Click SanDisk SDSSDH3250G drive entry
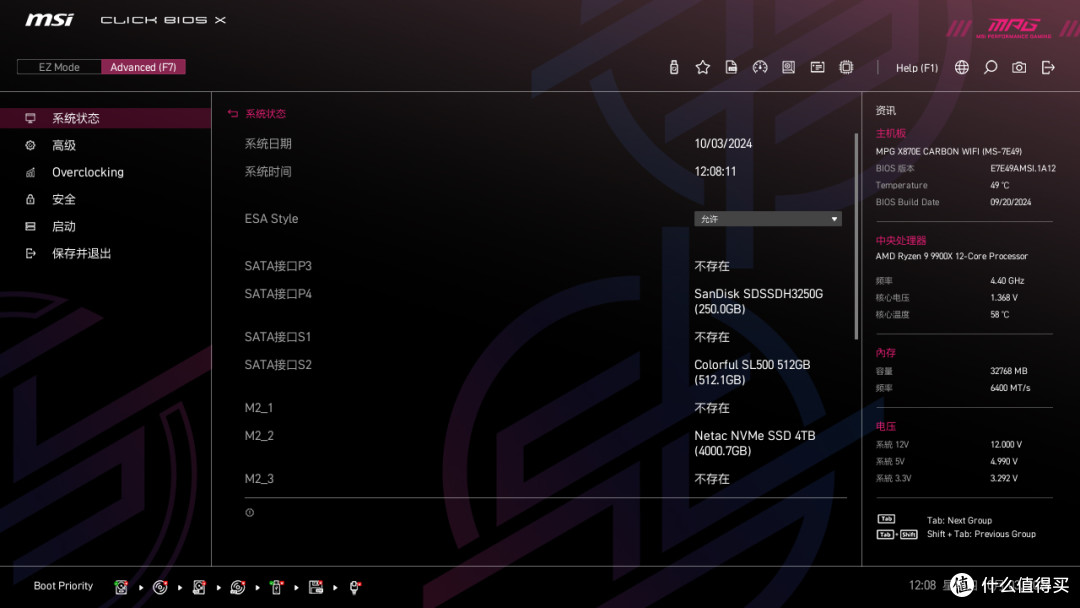 tap(758, 301)
